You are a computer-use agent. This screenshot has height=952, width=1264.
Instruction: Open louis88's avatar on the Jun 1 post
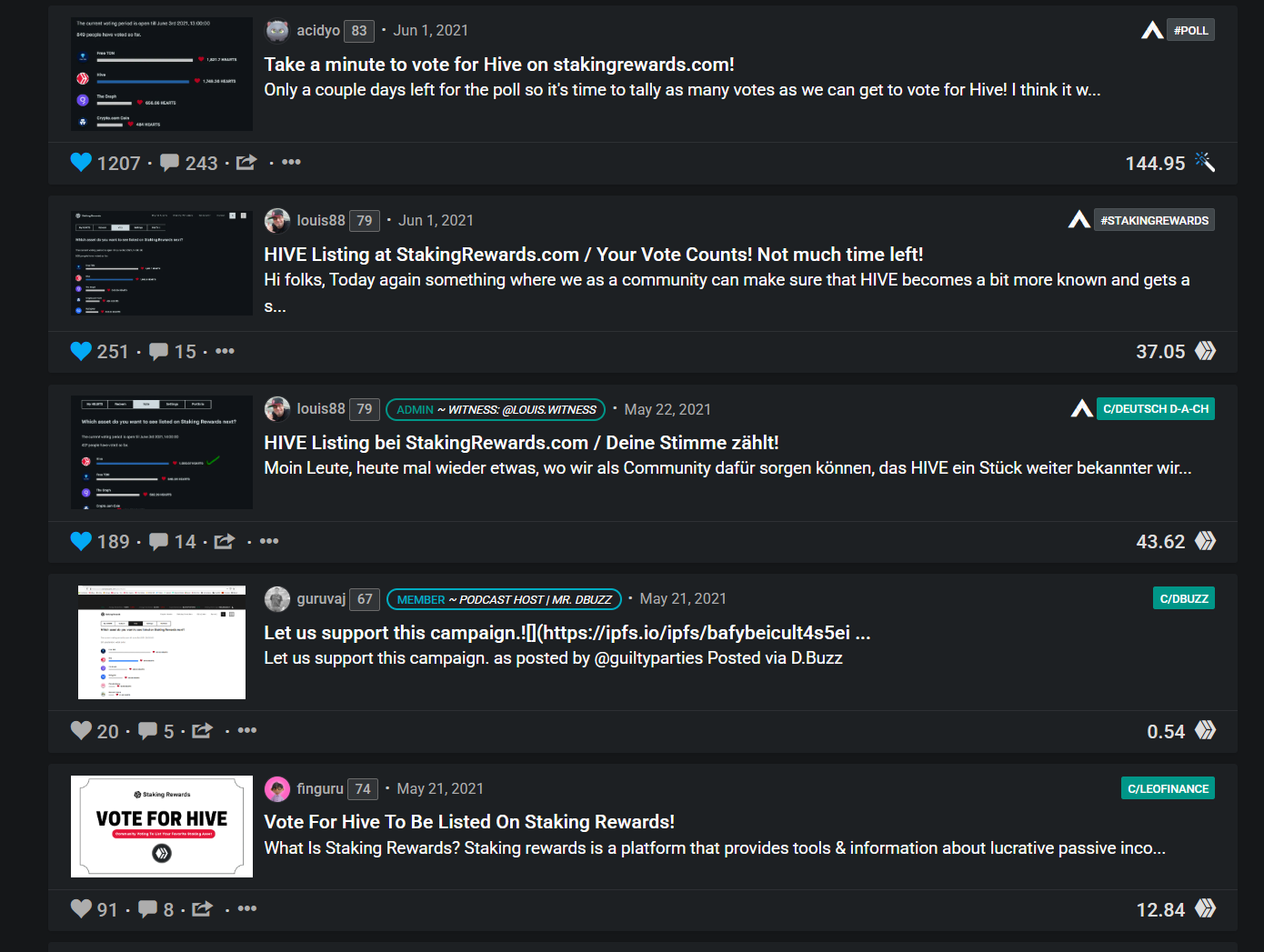tap(277, 220)
